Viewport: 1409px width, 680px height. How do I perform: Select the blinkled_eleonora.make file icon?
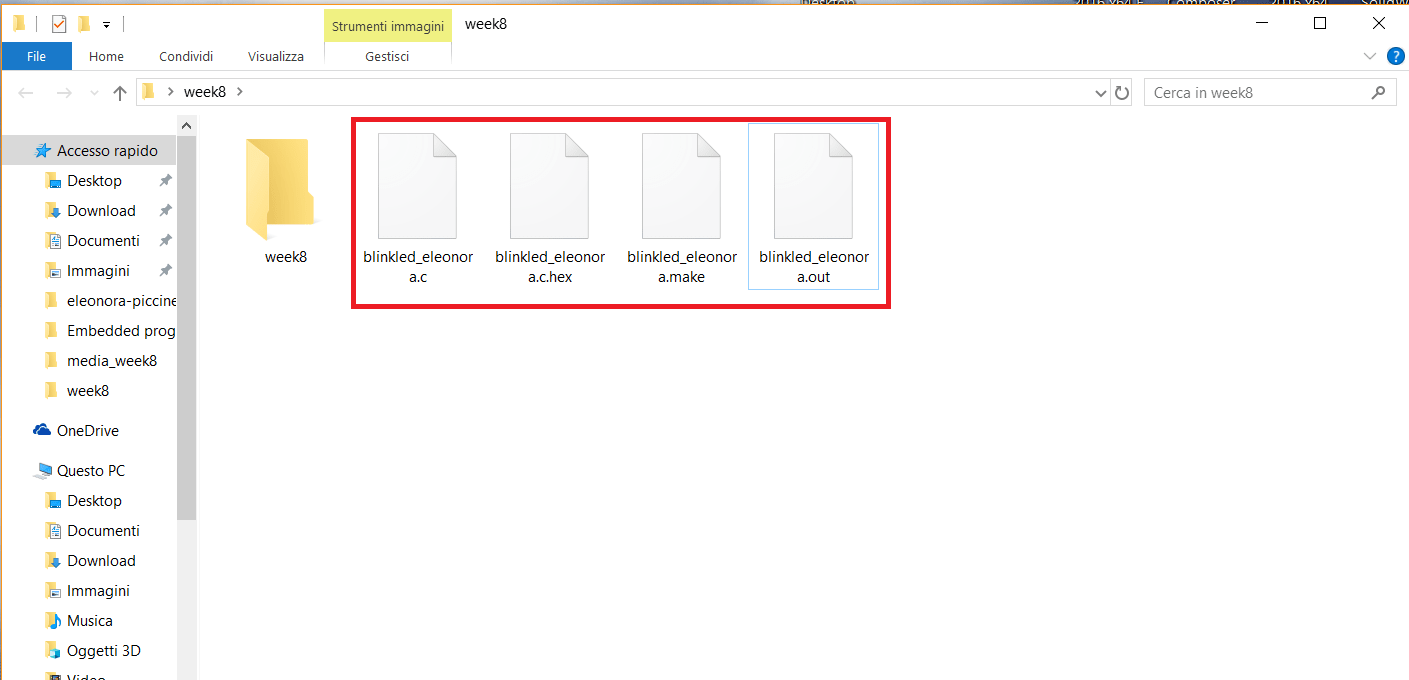(681, 185)
